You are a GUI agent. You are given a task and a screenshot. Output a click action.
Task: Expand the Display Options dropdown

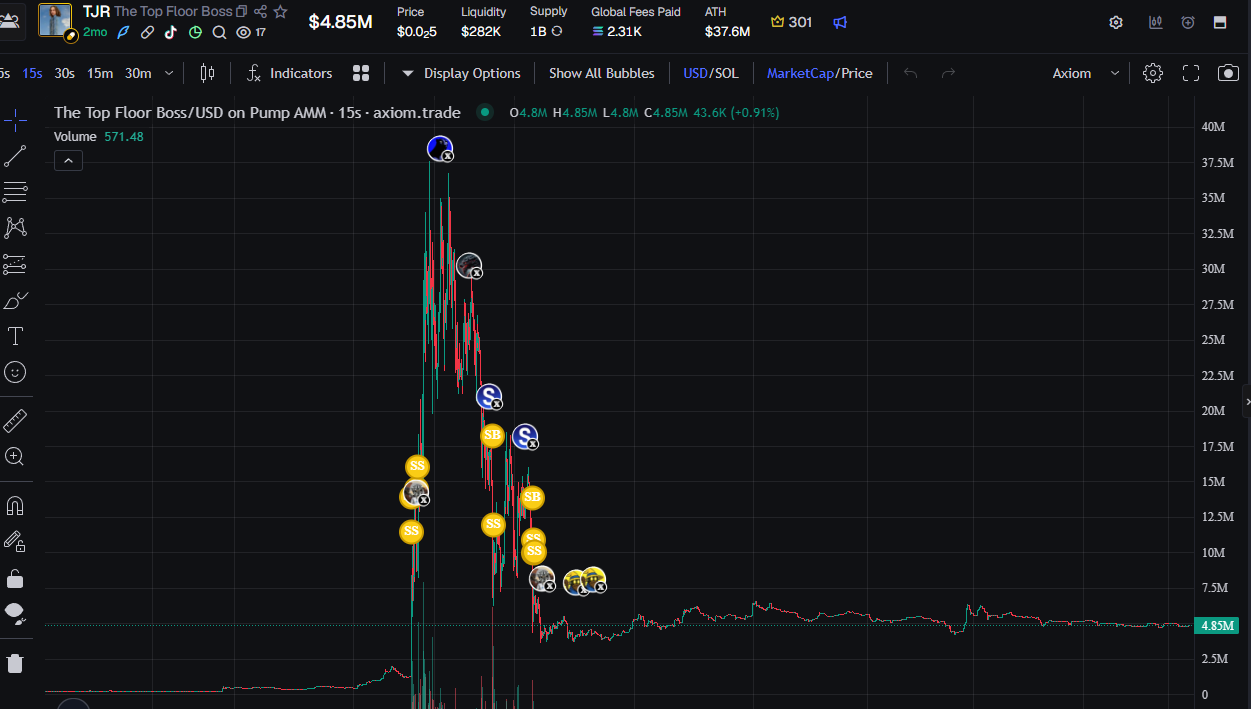tap(461, 73)
